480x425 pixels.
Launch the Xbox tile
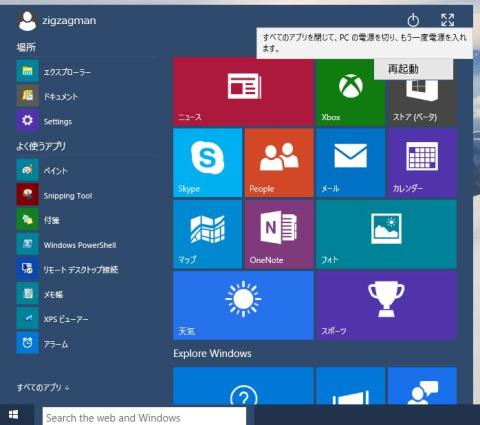[350, 93]
